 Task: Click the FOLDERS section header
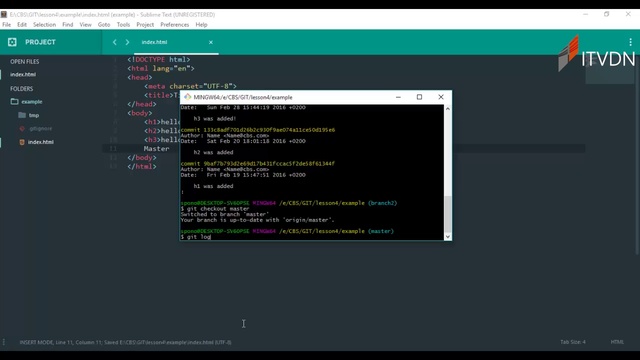(22, 89)
